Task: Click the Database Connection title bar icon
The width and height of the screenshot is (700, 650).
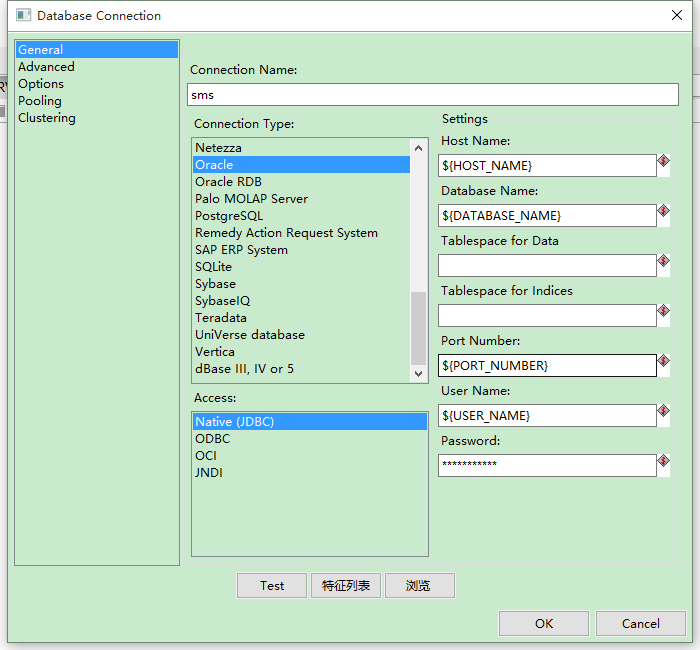Action: coord(23,15)
